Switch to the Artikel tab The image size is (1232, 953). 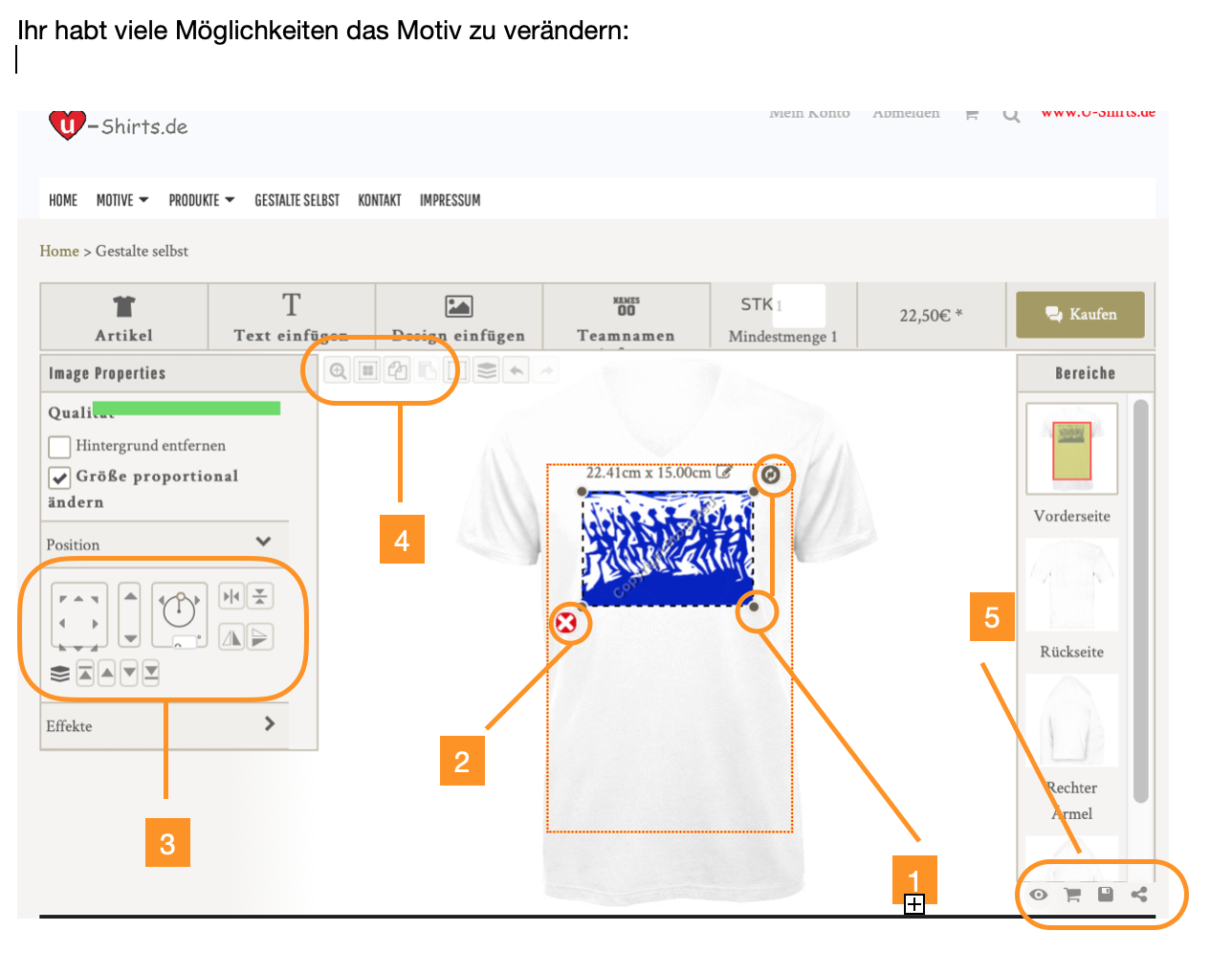(x=123, y=317)
